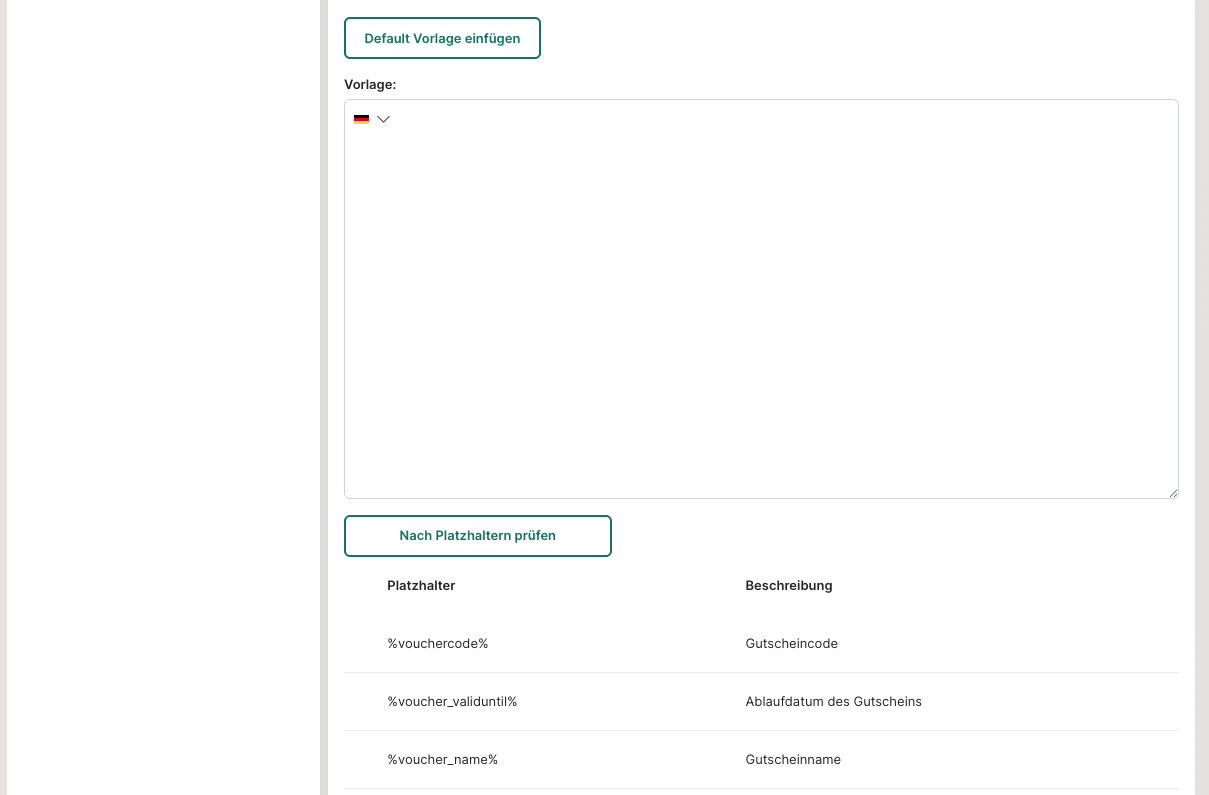Click blank area right of Default Vorlage button
This screenshot has height=795, width=1209.
coord(850,38)
